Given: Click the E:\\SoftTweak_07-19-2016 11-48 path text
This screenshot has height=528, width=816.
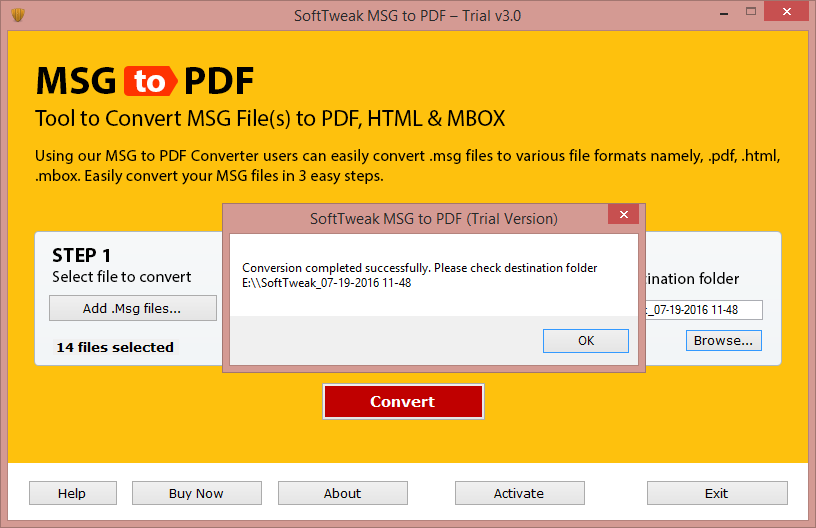Looking at the screenshot, I should pyautogui.click(x=326, y=283).
